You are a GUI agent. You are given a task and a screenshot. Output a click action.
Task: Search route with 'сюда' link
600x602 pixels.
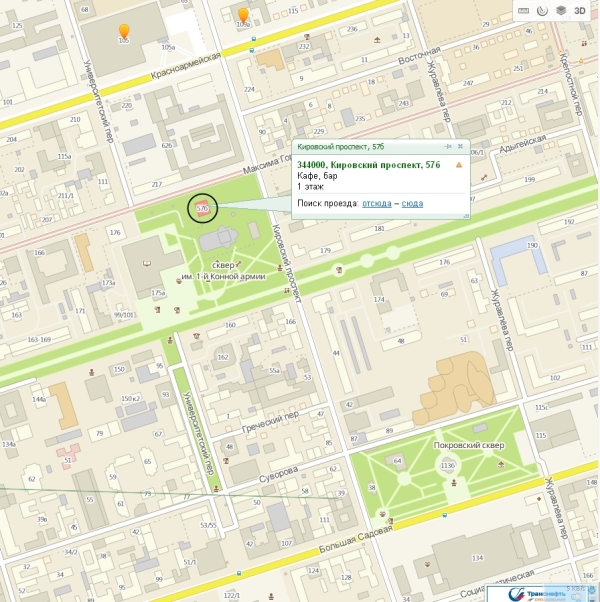point(412,203)
